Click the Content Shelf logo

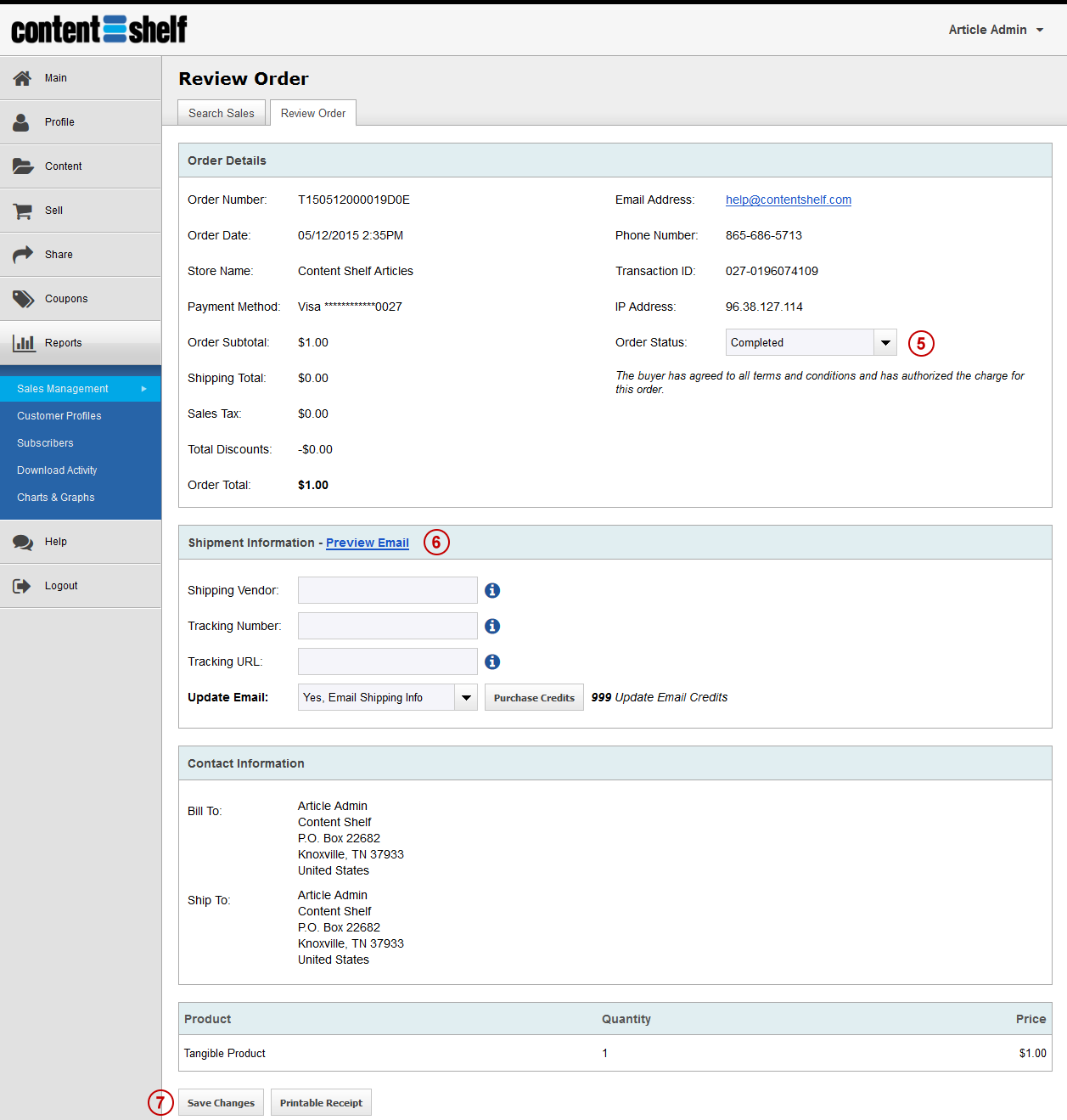pos(99,29)
